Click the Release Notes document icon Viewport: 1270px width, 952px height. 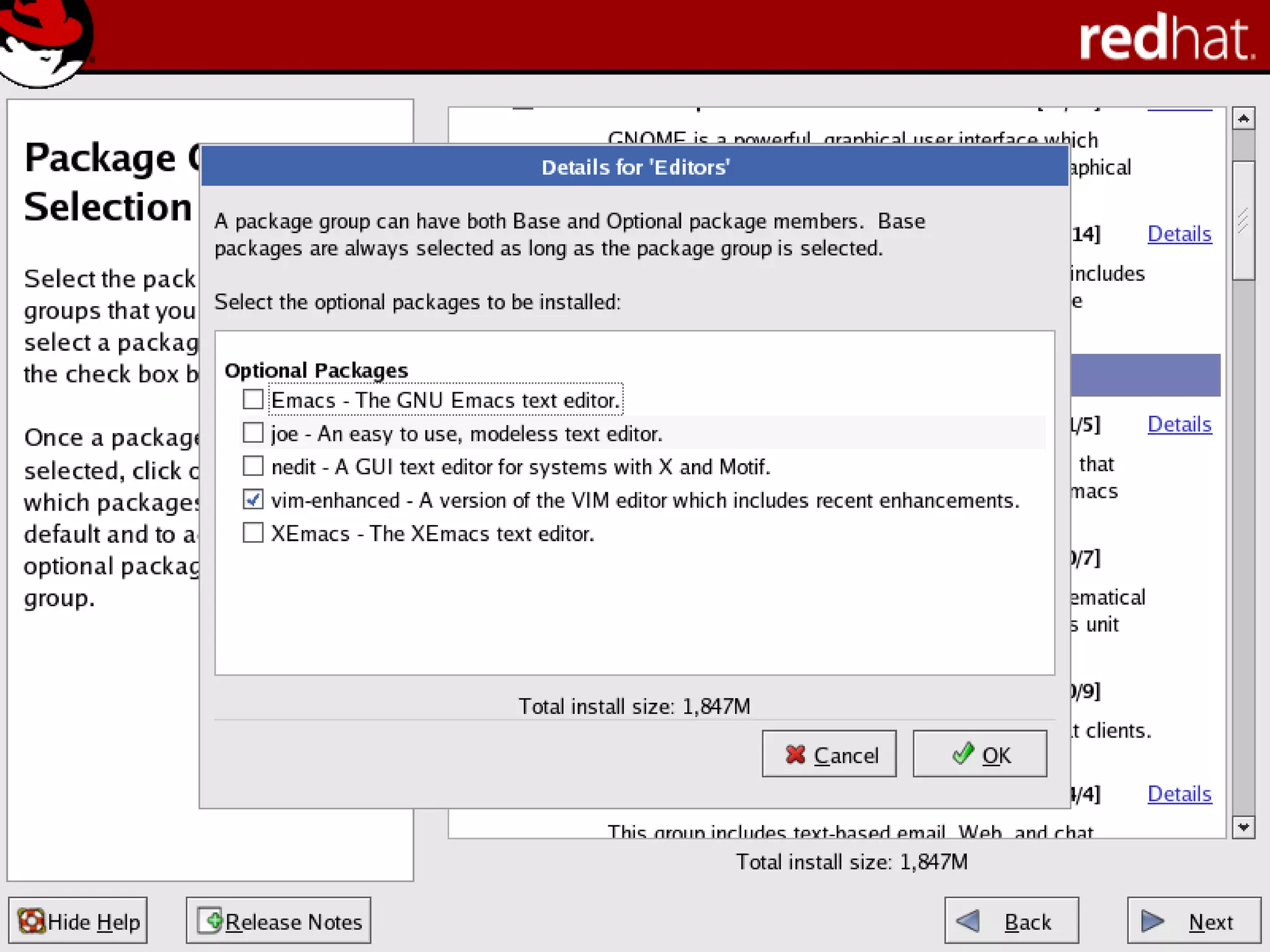pos(210,920)
